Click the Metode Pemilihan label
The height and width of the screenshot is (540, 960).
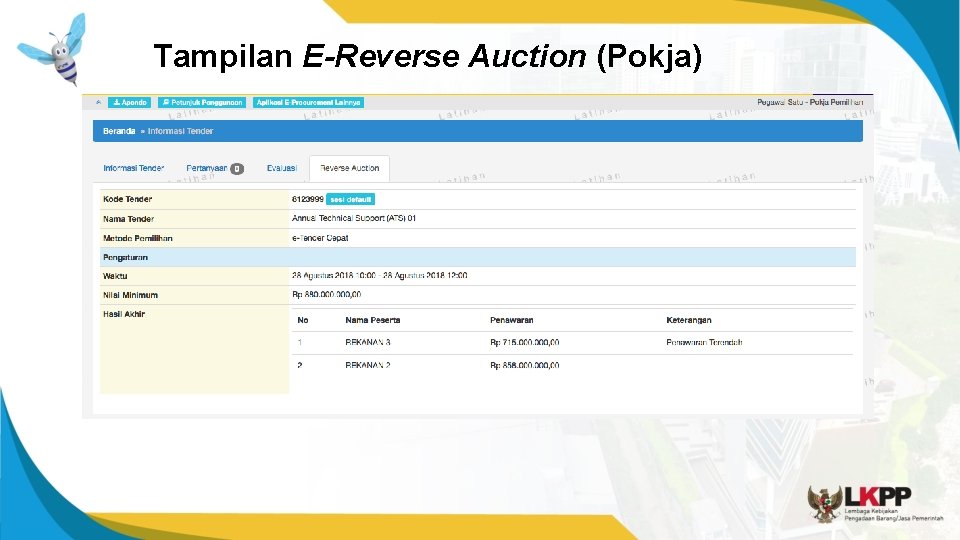tap(138, 238)
